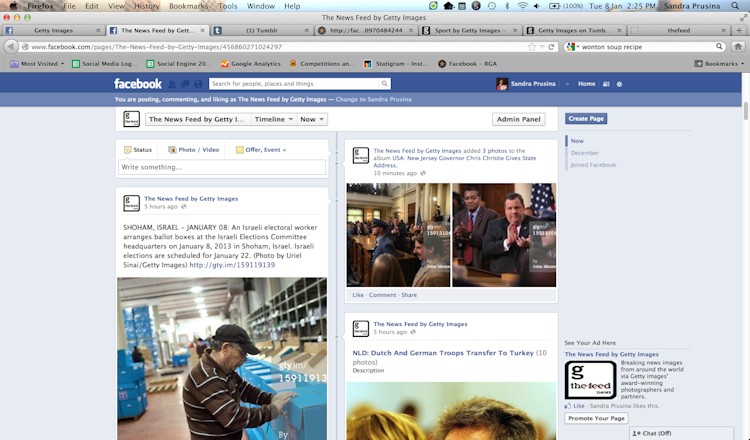This screenshot has width=750, height=440.
Task: Open the notifications globe icon
Action: (198, 84)
